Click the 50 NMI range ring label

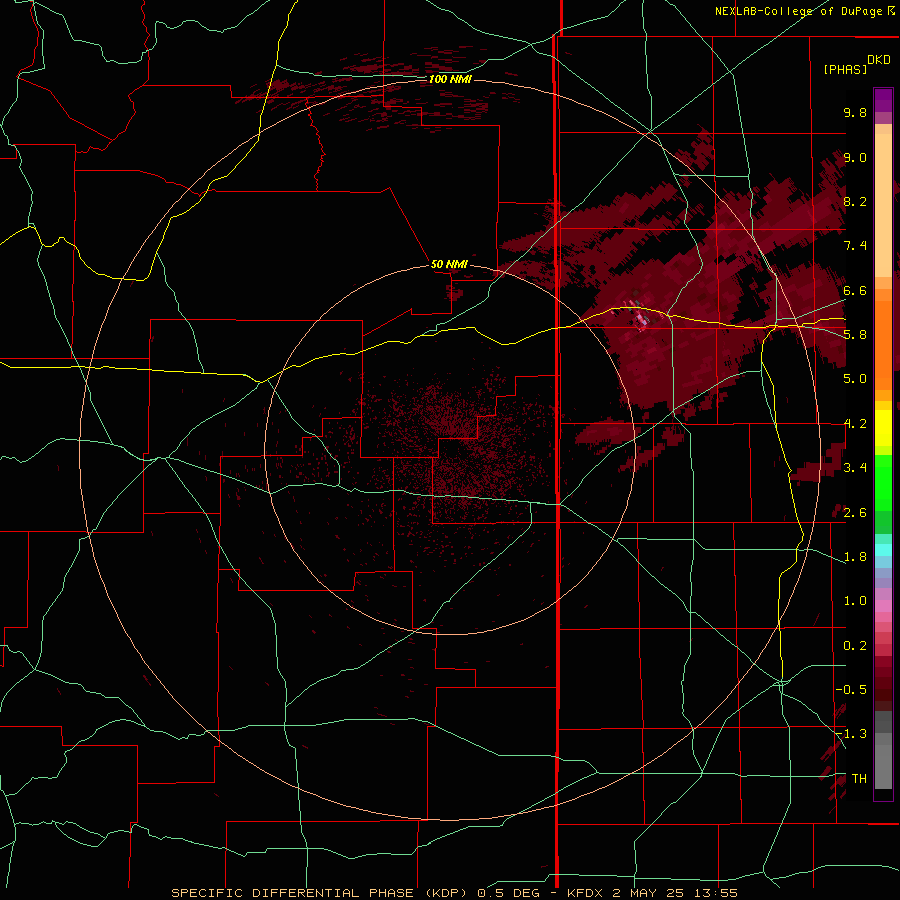click(x=449, y=264)
